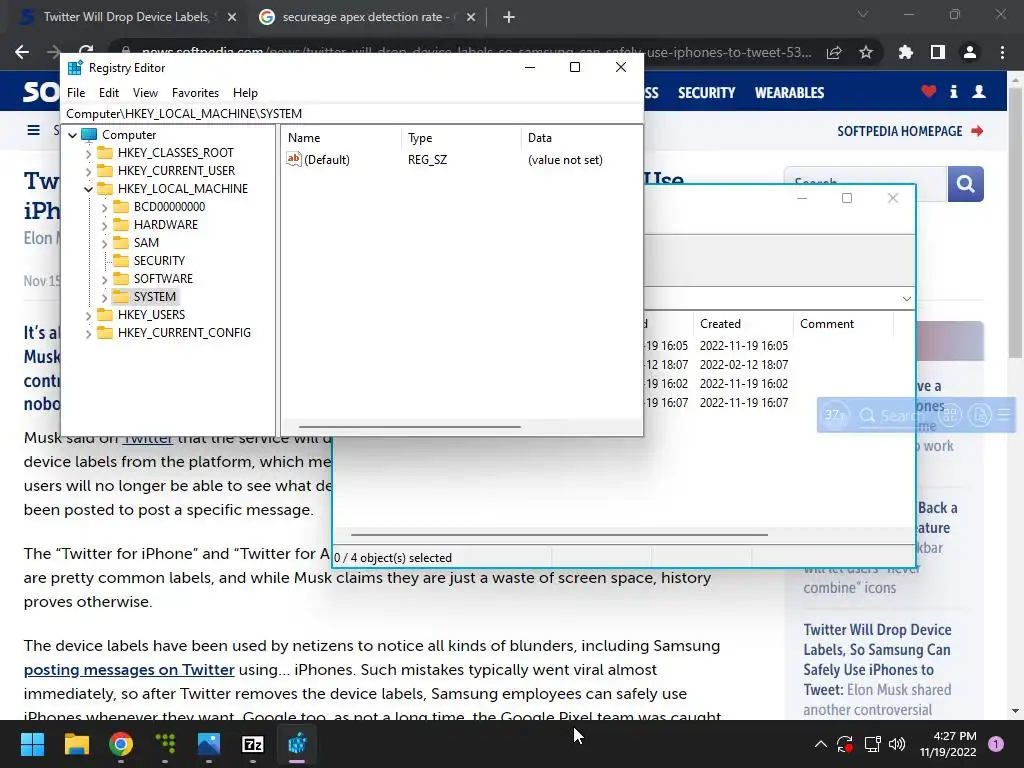The image size is (1024, 768).
Task: Open the SECURITY section on Softpedia
Action: point(707,93)
